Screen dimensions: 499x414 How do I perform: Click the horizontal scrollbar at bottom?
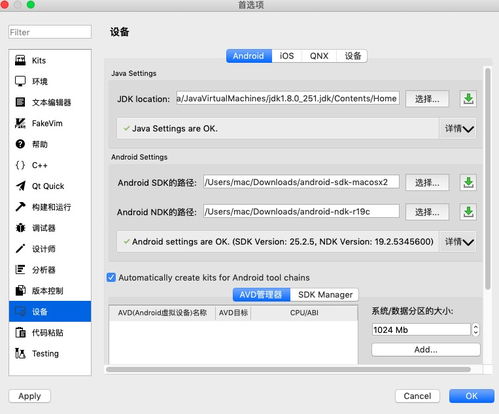click(x=288, y=369)
